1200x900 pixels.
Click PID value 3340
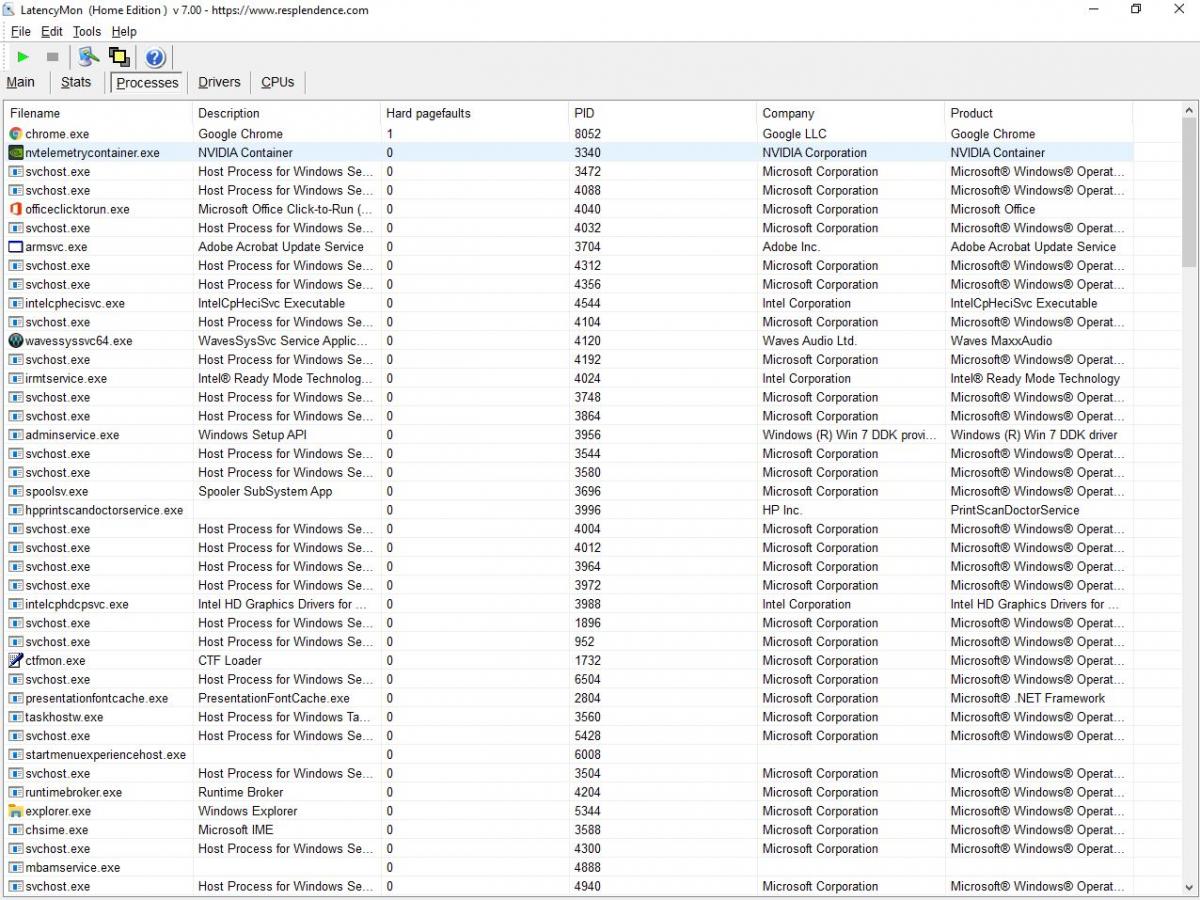pyautogui.click(x=588, y=153)
